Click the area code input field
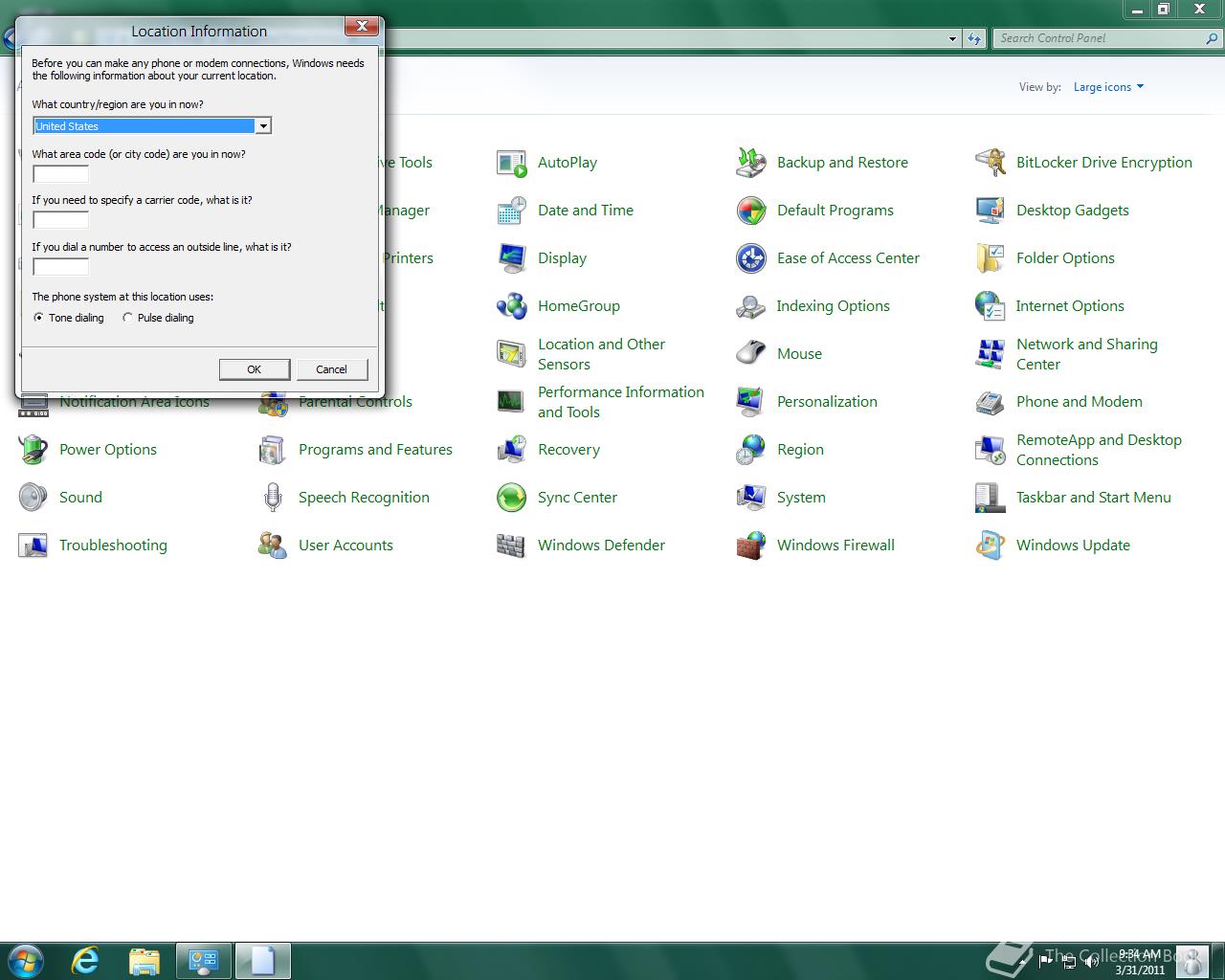Screen dimensions: 1225x980 point(60,174)
